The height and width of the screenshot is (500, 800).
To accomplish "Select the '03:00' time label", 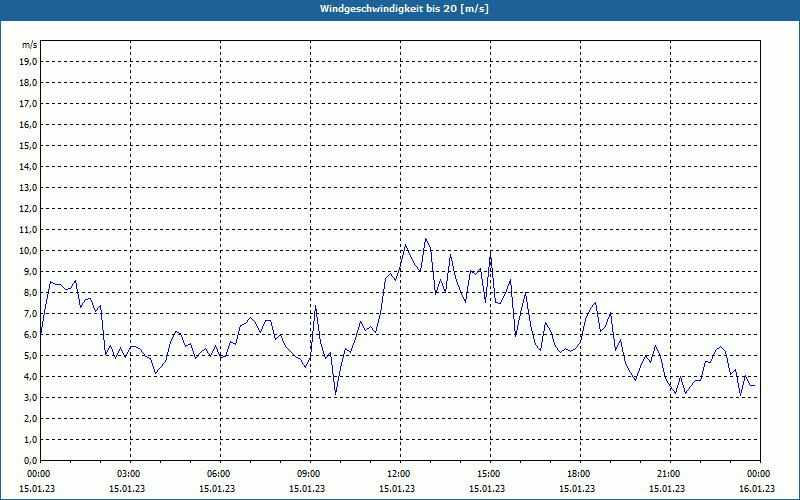I will [127, 474].
